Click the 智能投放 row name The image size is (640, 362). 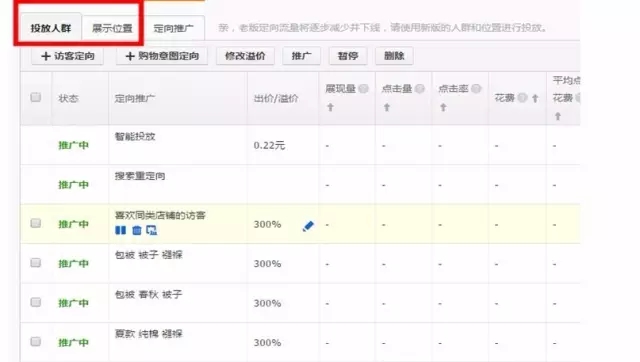coord(135,137)
